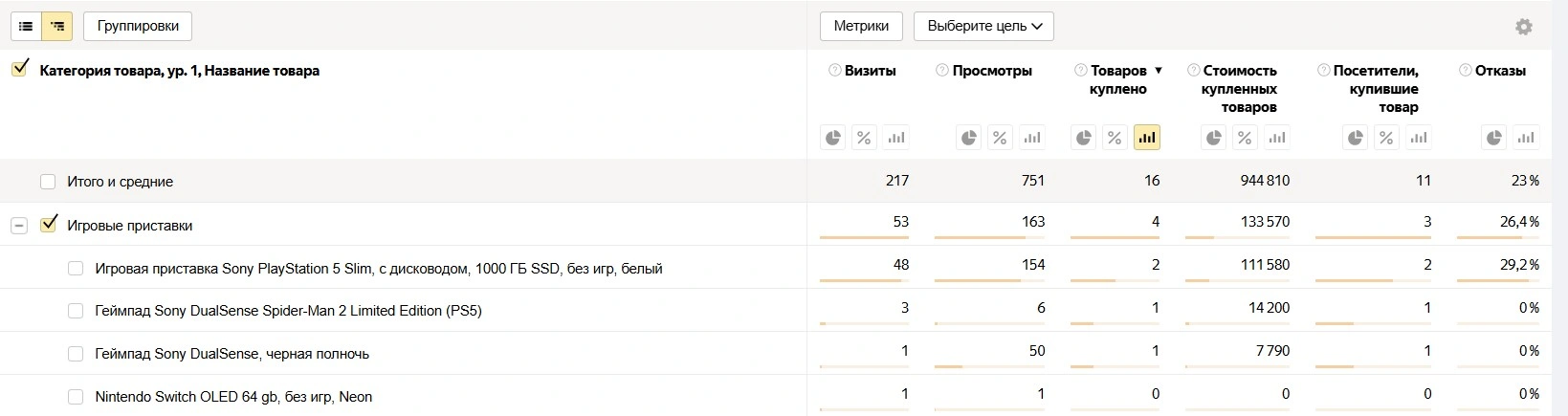Screen dimensions: 1568x416
Task: Show percent values for Просмотры column
Action: [x=1000, y=138]
